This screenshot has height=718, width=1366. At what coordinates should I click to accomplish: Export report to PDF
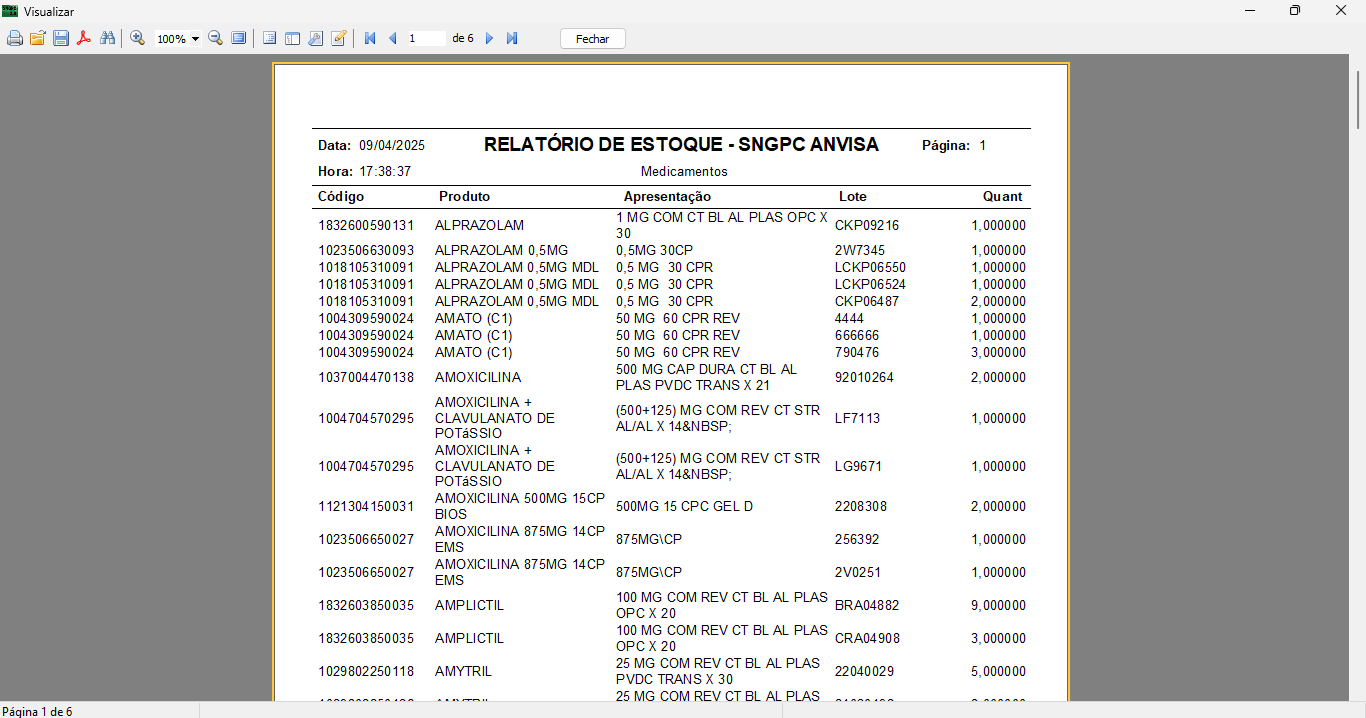(x=84, y=39)
